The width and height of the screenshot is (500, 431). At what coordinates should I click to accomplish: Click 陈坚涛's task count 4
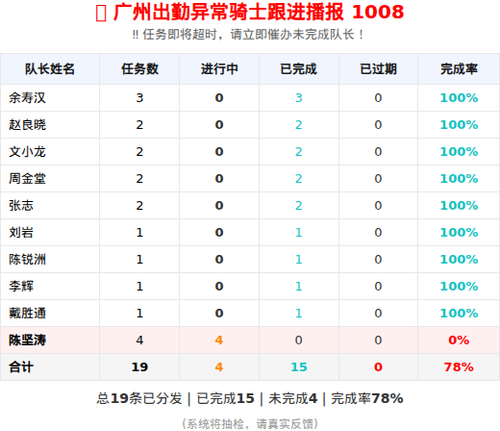tap(140, 340)
